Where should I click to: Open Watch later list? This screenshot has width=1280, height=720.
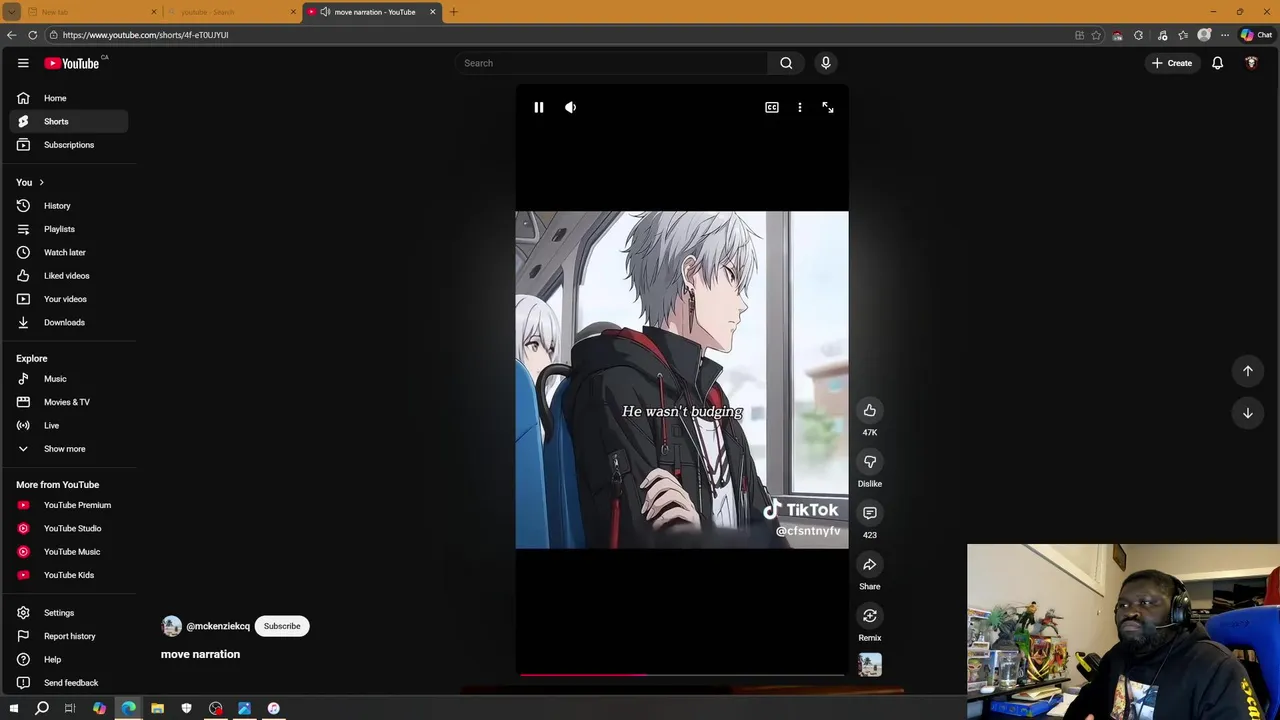coord(69,252)
